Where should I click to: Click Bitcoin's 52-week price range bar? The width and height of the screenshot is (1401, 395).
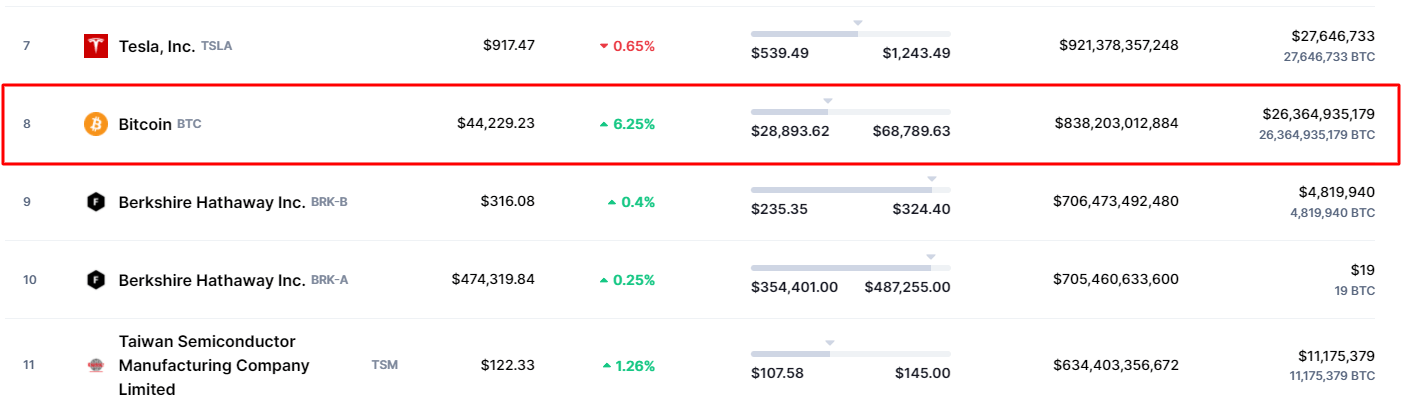[851, 111]
